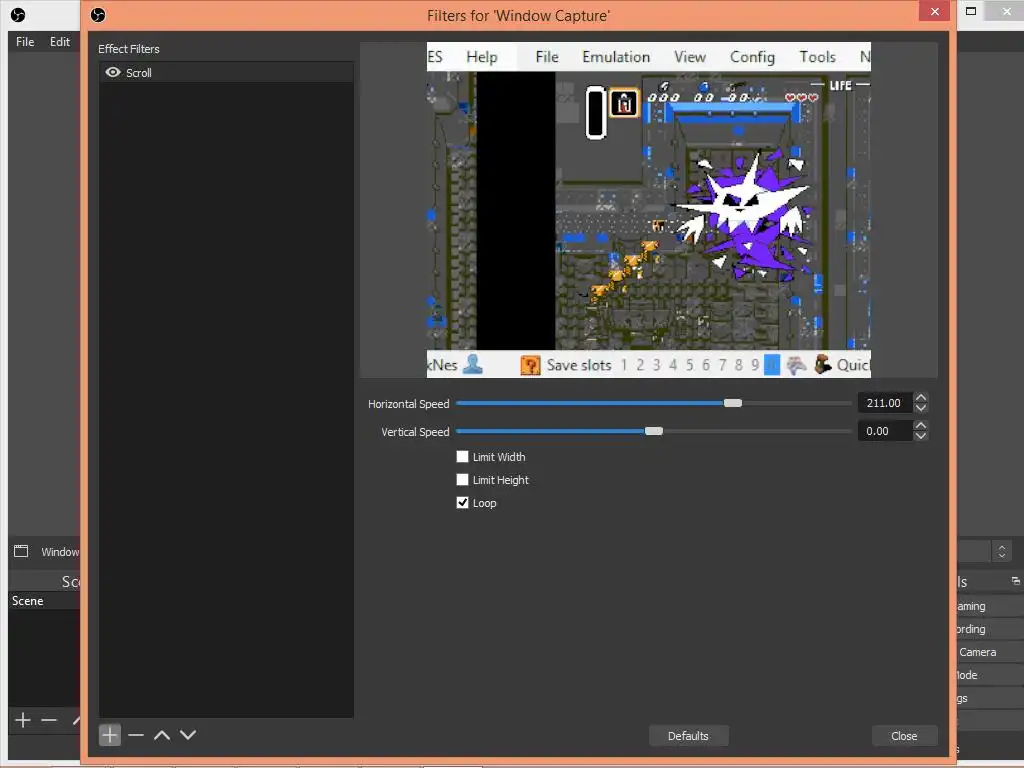This screenshot has height=768, width=1024.
Task: Click the Horizontal Speed value field
Action: click(885, 403)
